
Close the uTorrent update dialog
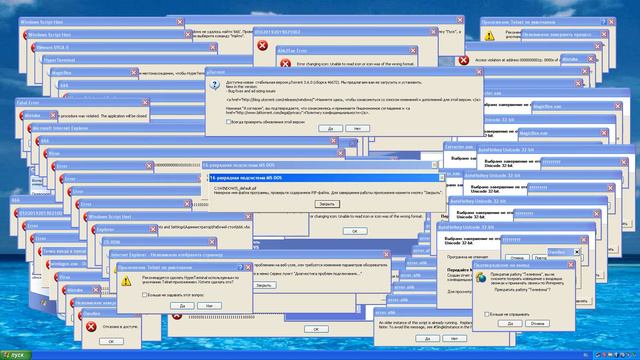(479, 72)
